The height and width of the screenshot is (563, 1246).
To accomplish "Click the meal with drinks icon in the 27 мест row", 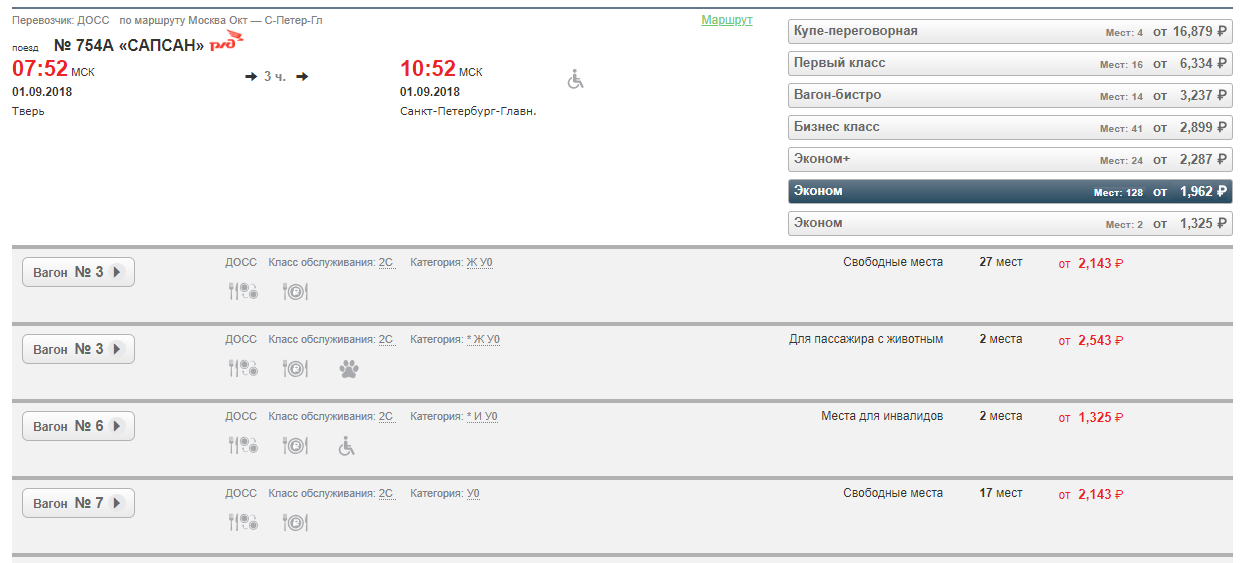I will pyautogui.click(x=243, y=292).
